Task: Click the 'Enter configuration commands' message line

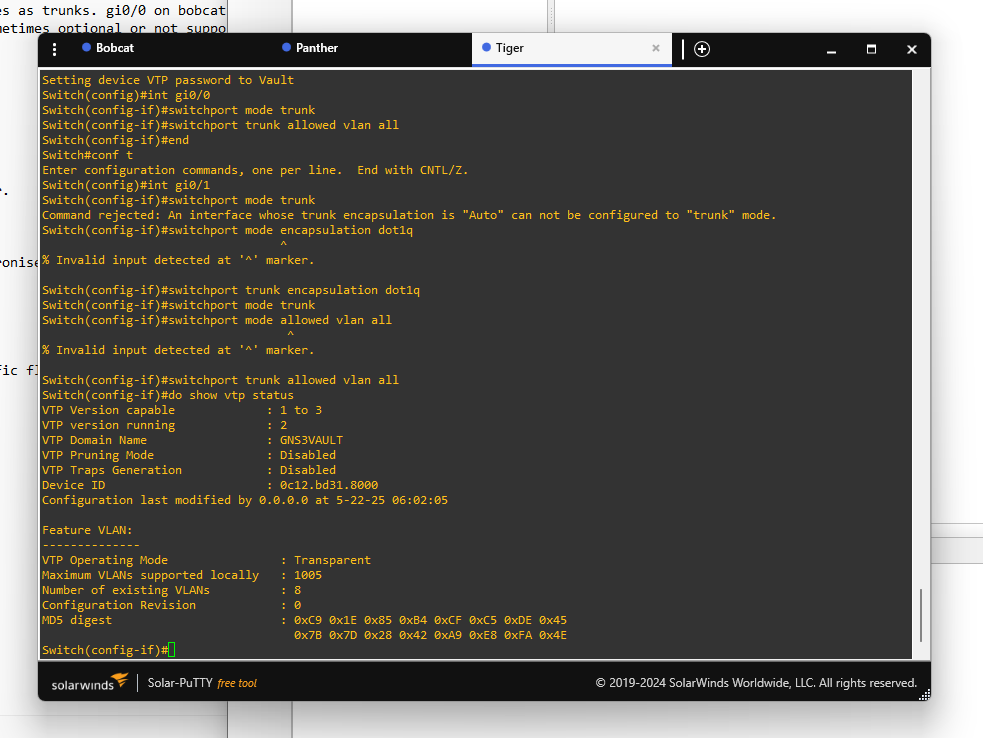Action: [255, 170]
